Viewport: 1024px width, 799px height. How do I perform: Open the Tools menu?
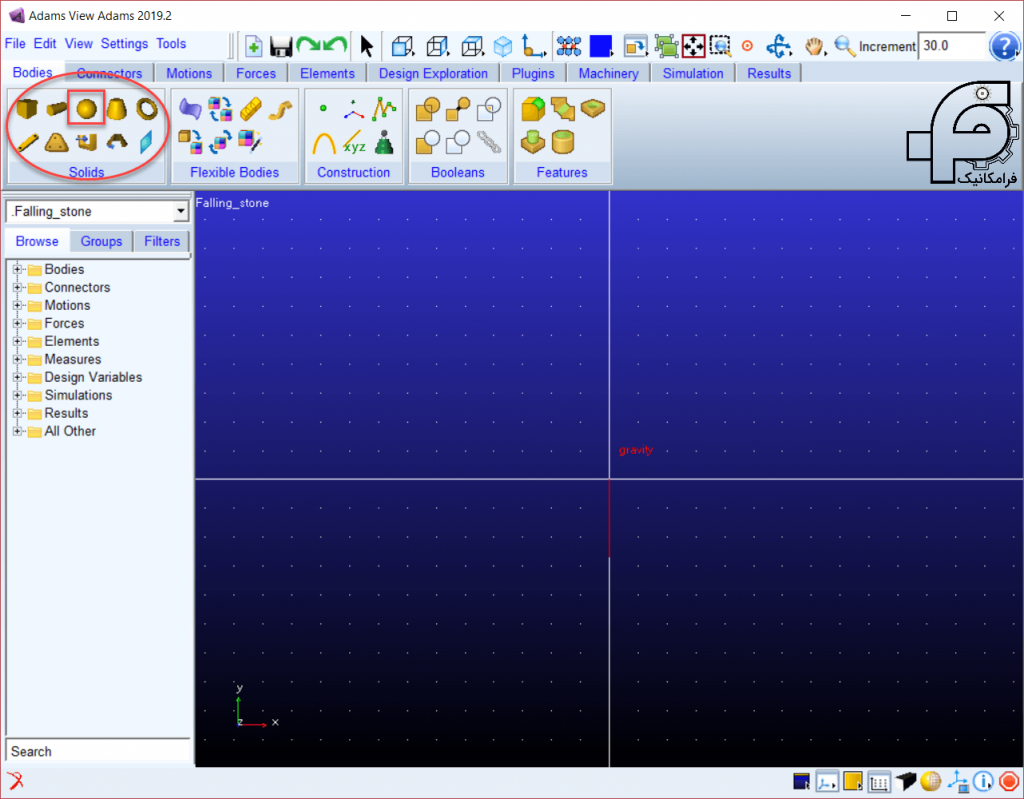tap(171, 44)
